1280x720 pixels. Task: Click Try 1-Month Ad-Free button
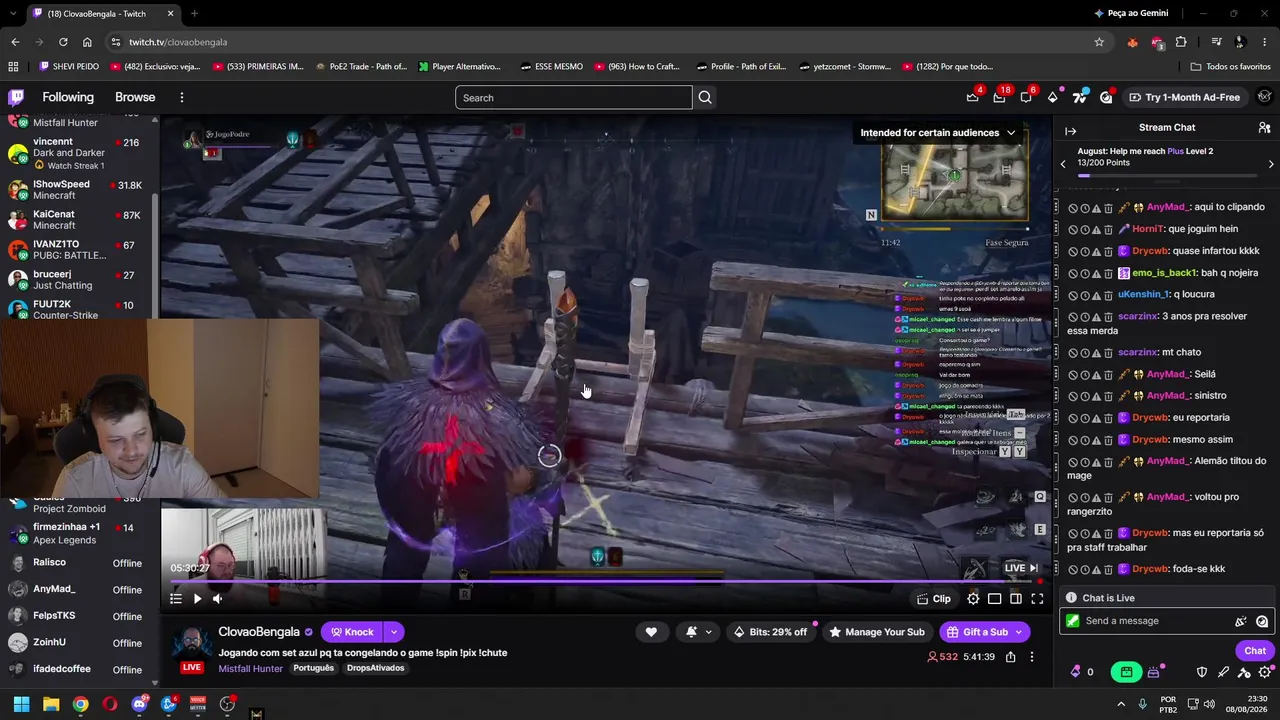[1185, 97]
